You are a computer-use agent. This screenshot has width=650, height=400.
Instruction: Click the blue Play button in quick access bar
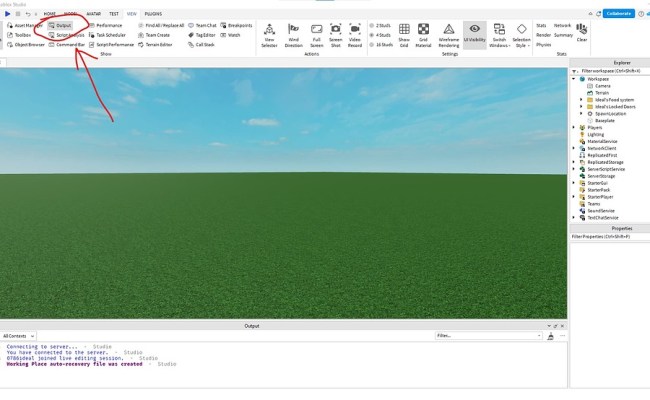point(7,14)
